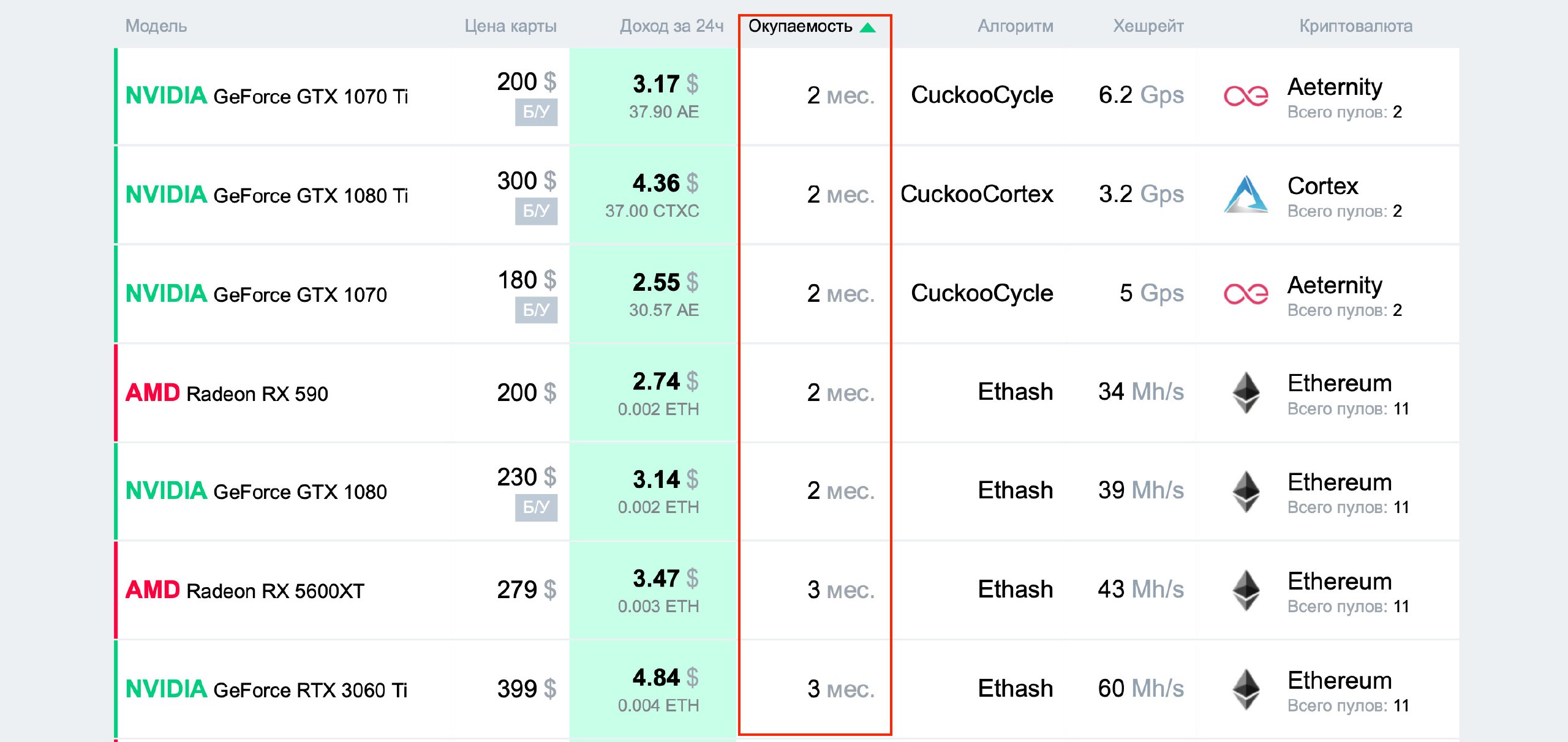Click the Ethereum logo in the GTX 1080 row
Viewport: 1568px width, 742px height.
click(x=1246, y=491)
